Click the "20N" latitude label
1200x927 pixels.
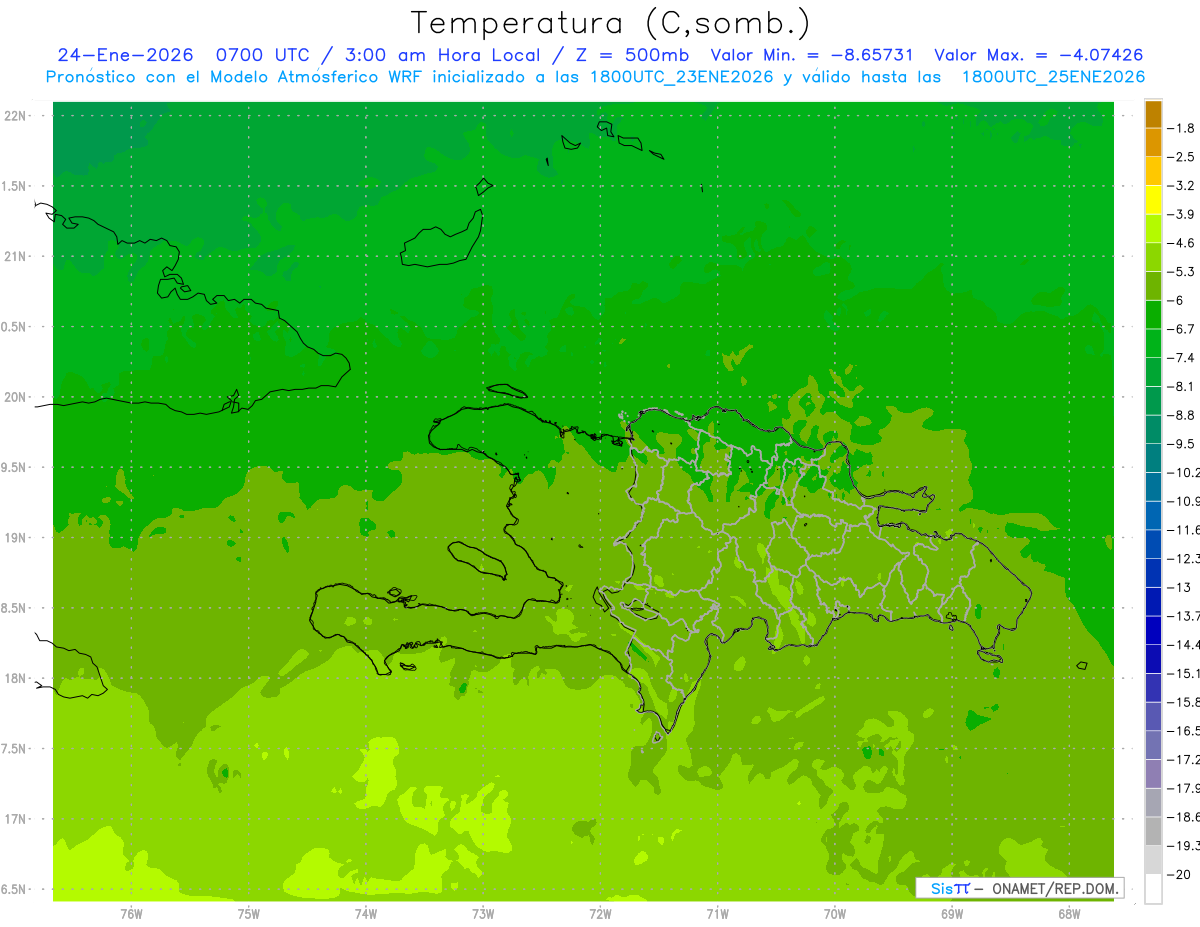tap(16, 397)
